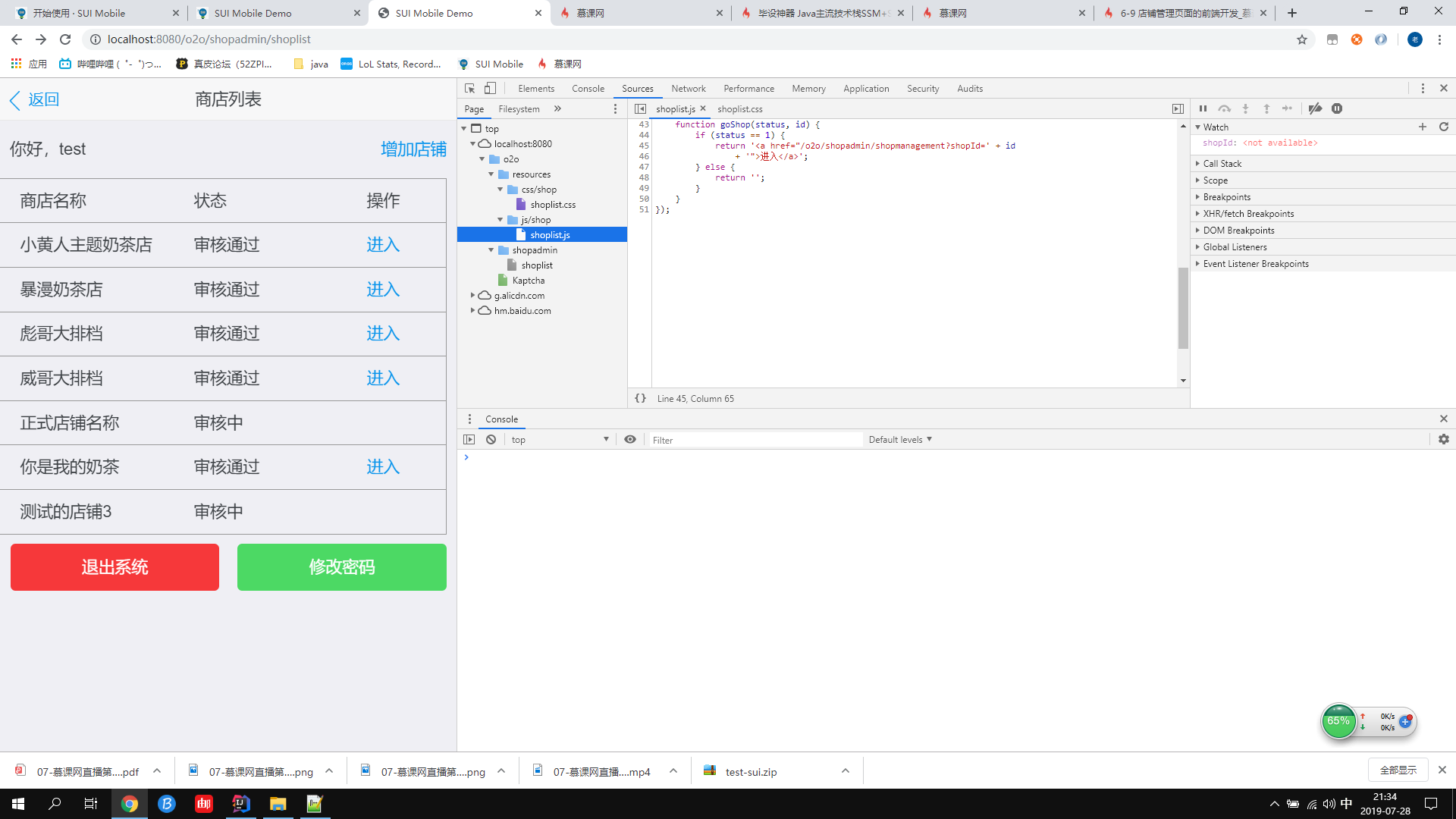Collapse the js/shop folder tree

[501, 219]
